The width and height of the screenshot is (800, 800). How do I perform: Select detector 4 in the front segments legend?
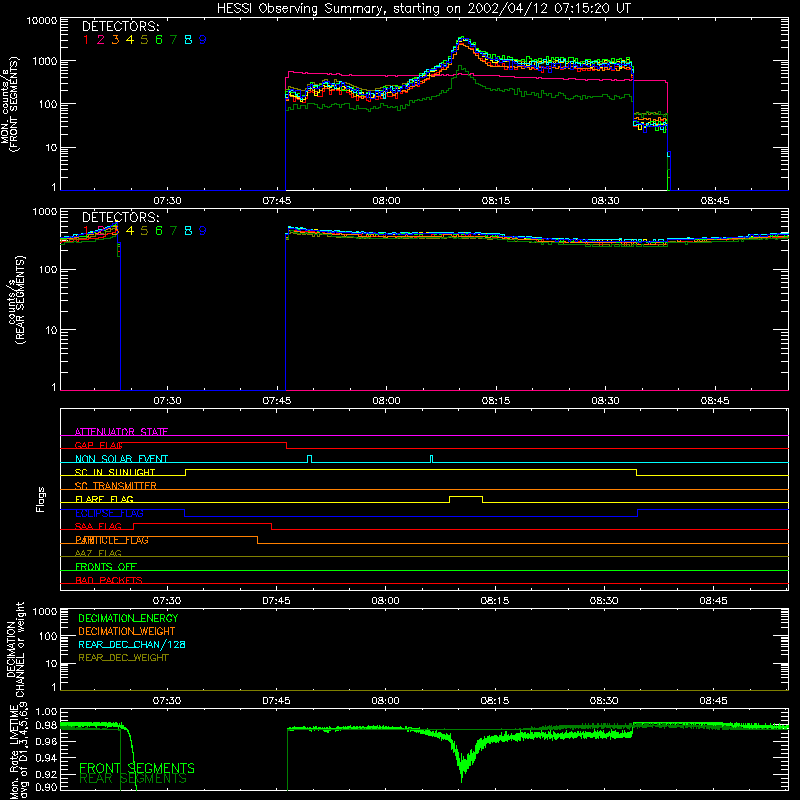tap(130, 40)
